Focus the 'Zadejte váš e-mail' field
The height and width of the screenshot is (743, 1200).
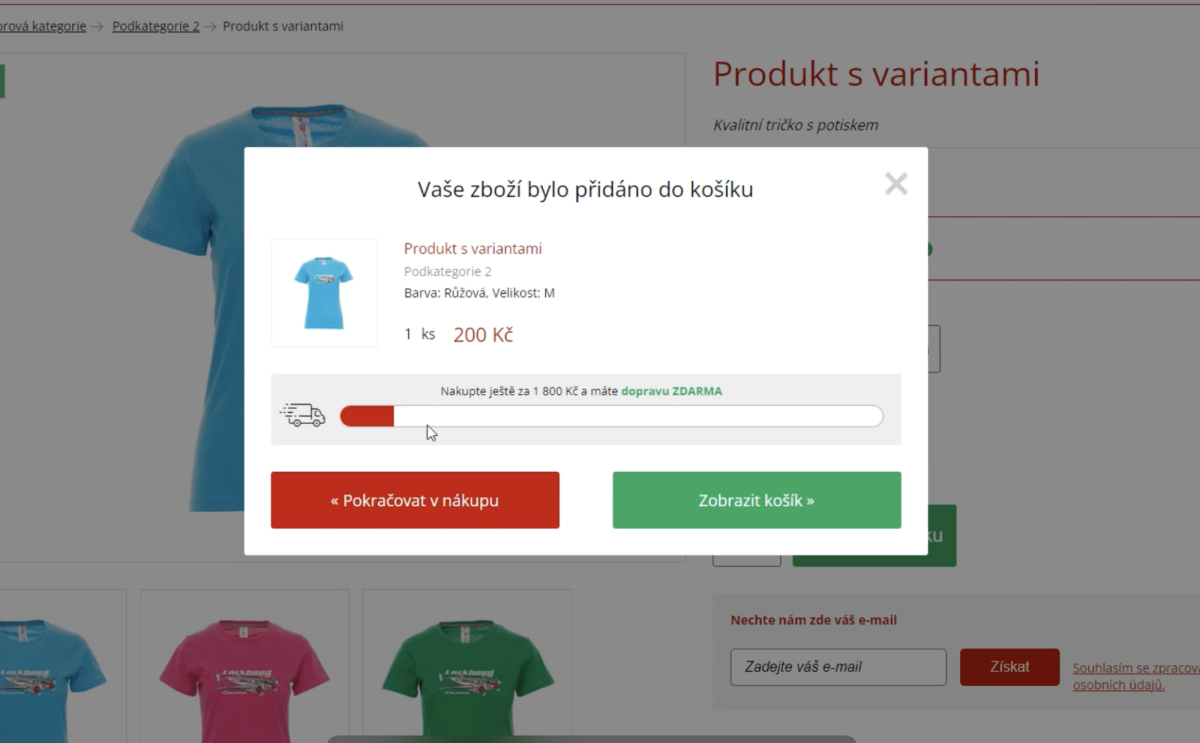(838, 667)
